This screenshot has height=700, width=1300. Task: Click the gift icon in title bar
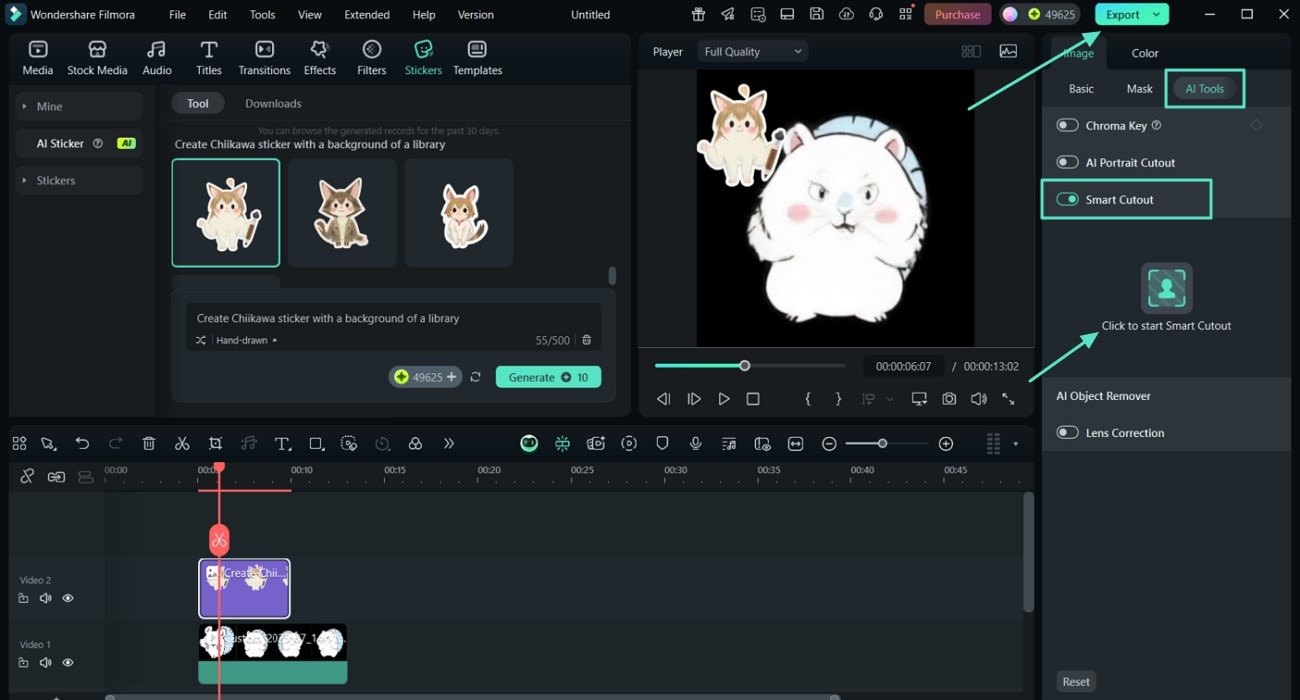(697, 14)
